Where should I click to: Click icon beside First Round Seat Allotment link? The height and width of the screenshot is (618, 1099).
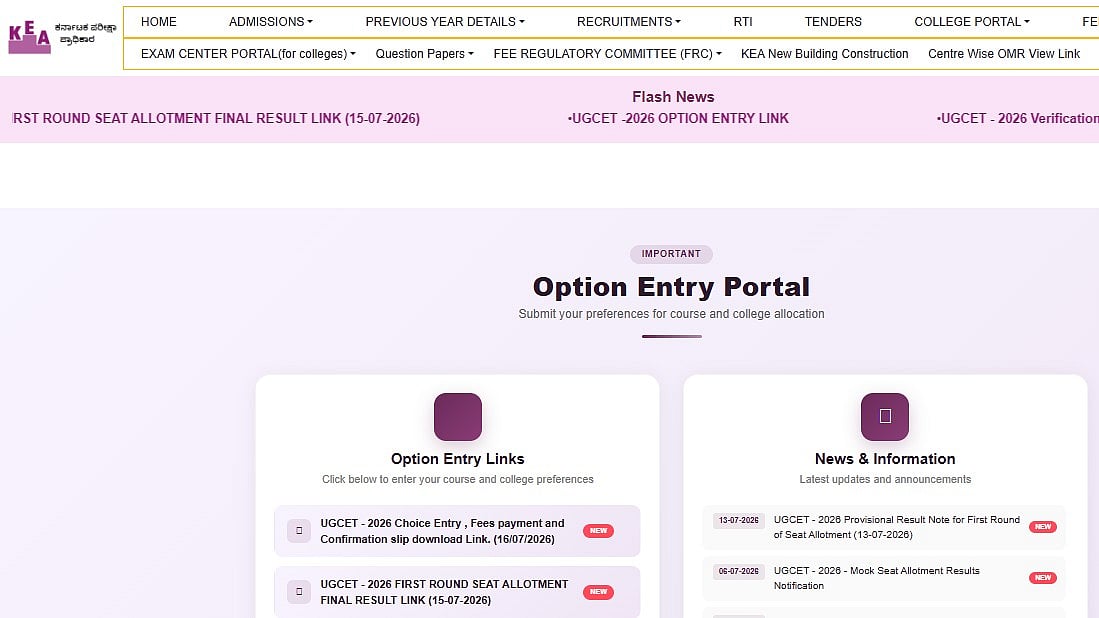tap(299, 591)
